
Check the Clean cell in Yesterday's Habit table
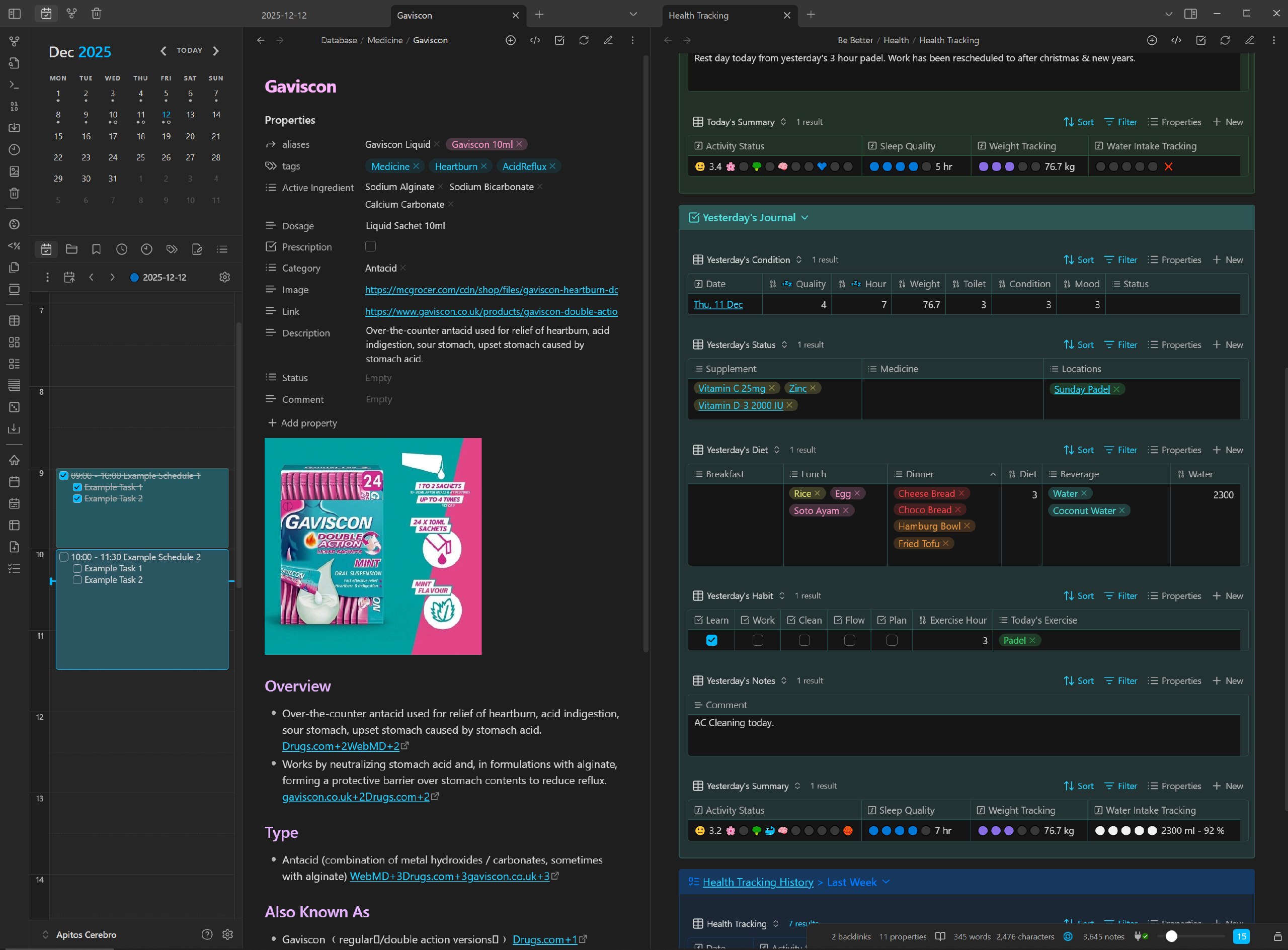coord(804,640)
